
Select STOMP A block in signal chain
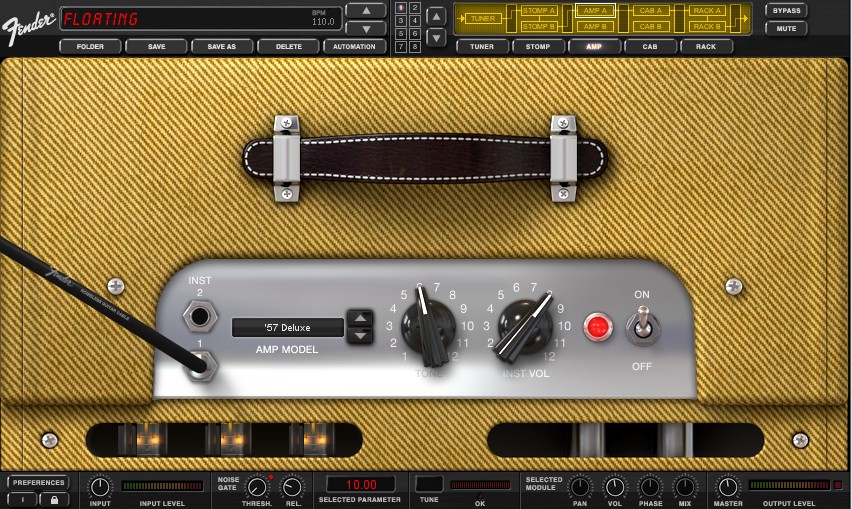click(x=538, y=10)
